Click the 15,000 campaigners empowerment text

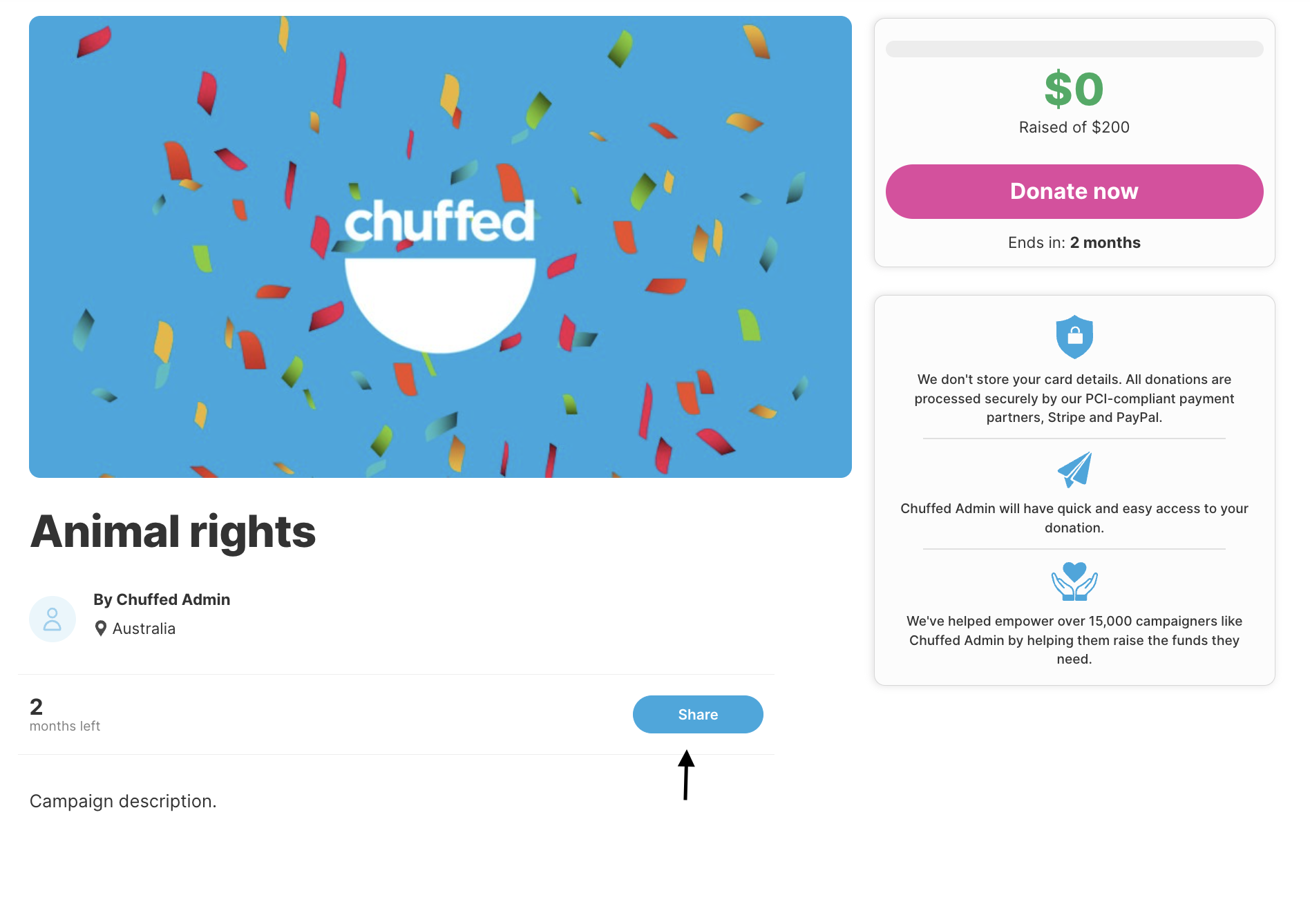tap(1074, 640)
